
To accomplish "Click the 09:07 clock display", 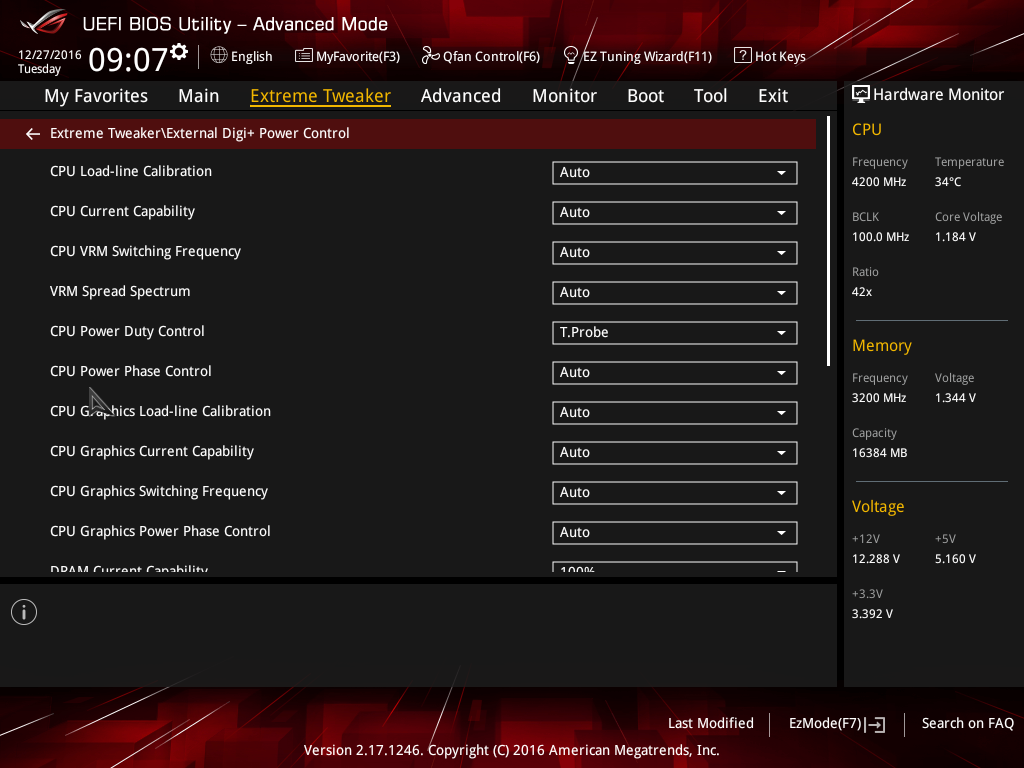I will [x=128, y=59].
